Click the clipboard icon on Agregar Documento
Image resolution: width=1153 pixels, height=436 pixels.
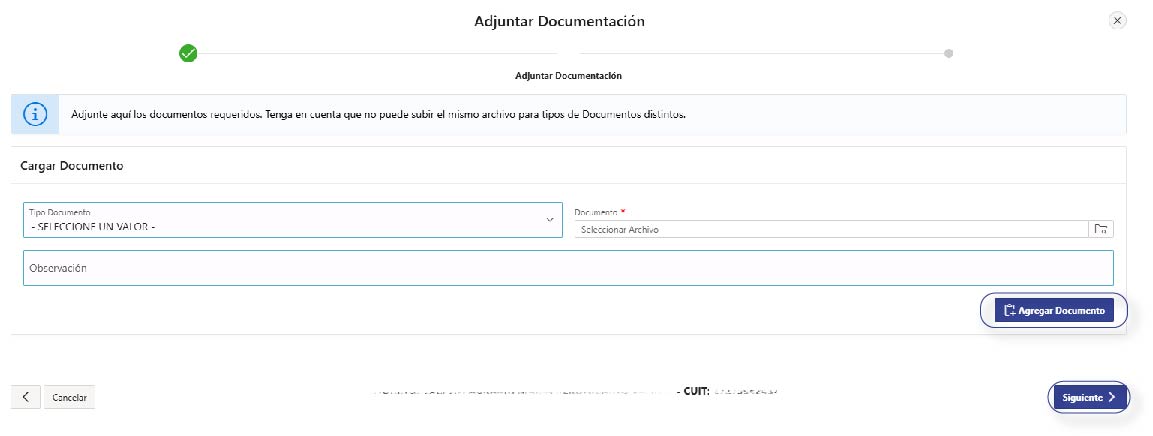coord(1009,311)
